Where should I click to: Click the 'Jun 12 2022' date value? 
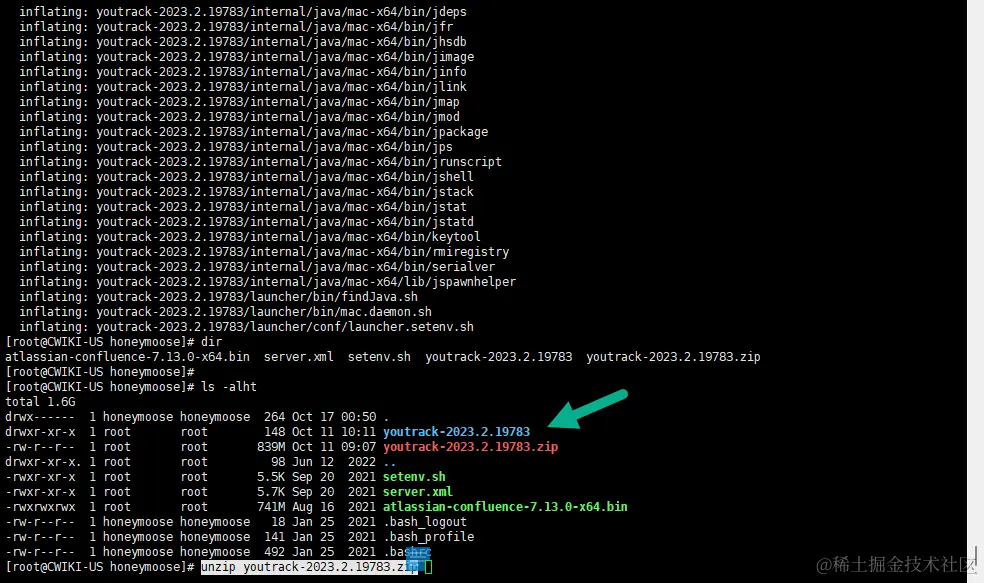(x=334, y=462)
